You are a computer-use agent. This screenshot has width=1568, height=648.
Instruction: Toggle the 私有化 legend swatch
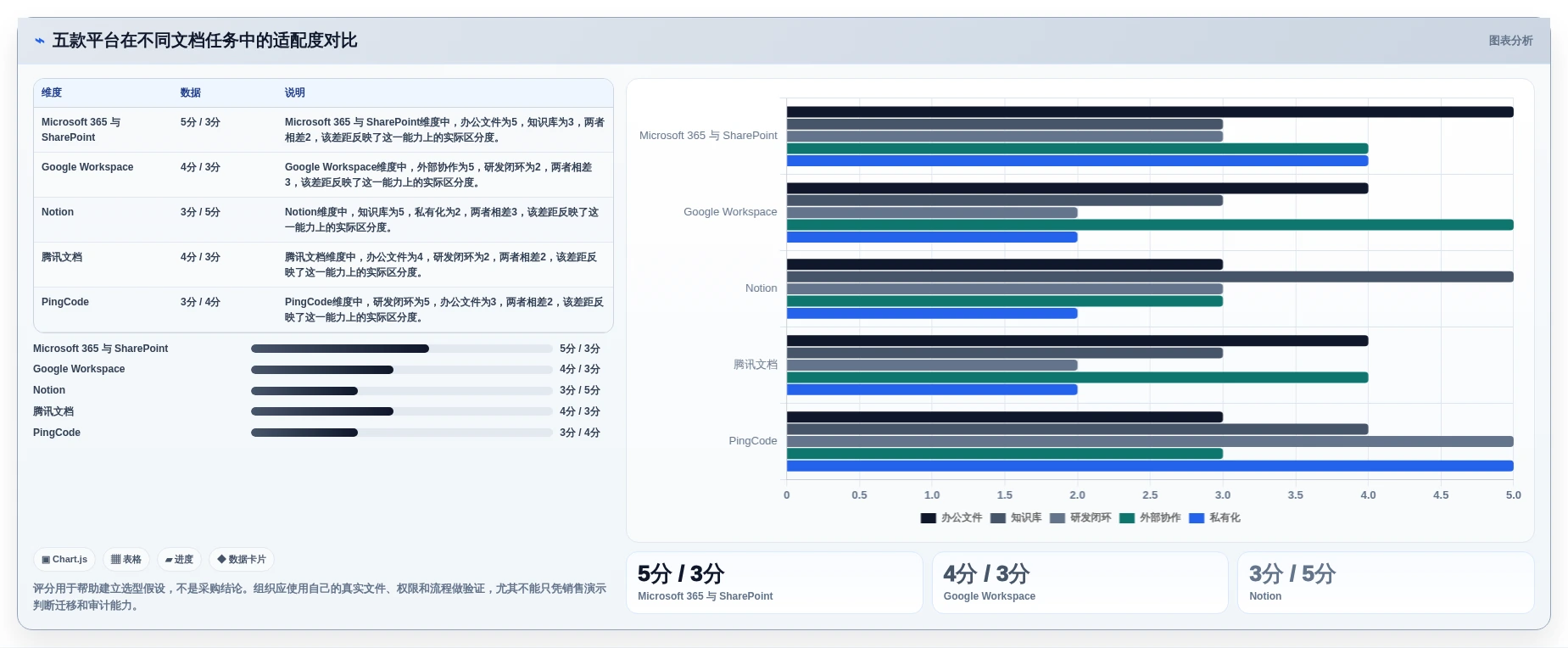tap(1197, 518)
